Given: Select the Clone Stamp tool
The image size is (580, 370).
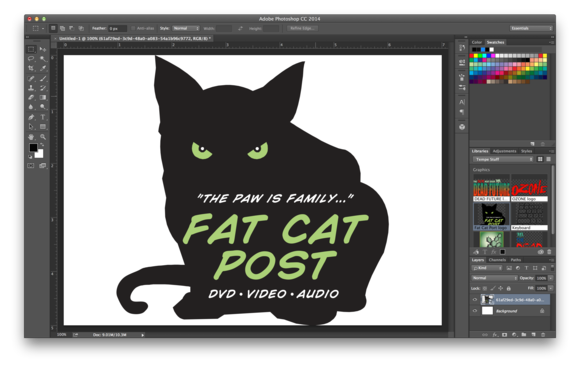Looking at the screenshot, I should (31, 88).
